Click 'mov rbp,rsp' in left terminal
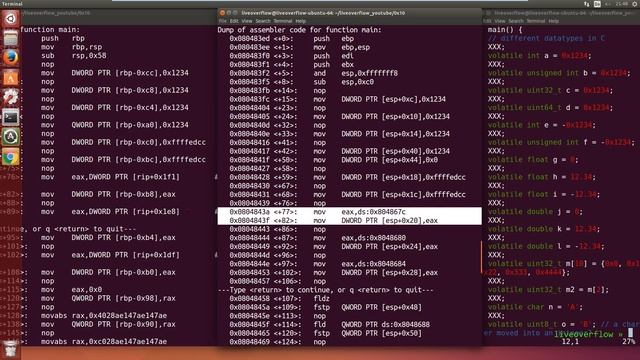The width and height of the screenshot is (640, 360). (x=71, y=47)
